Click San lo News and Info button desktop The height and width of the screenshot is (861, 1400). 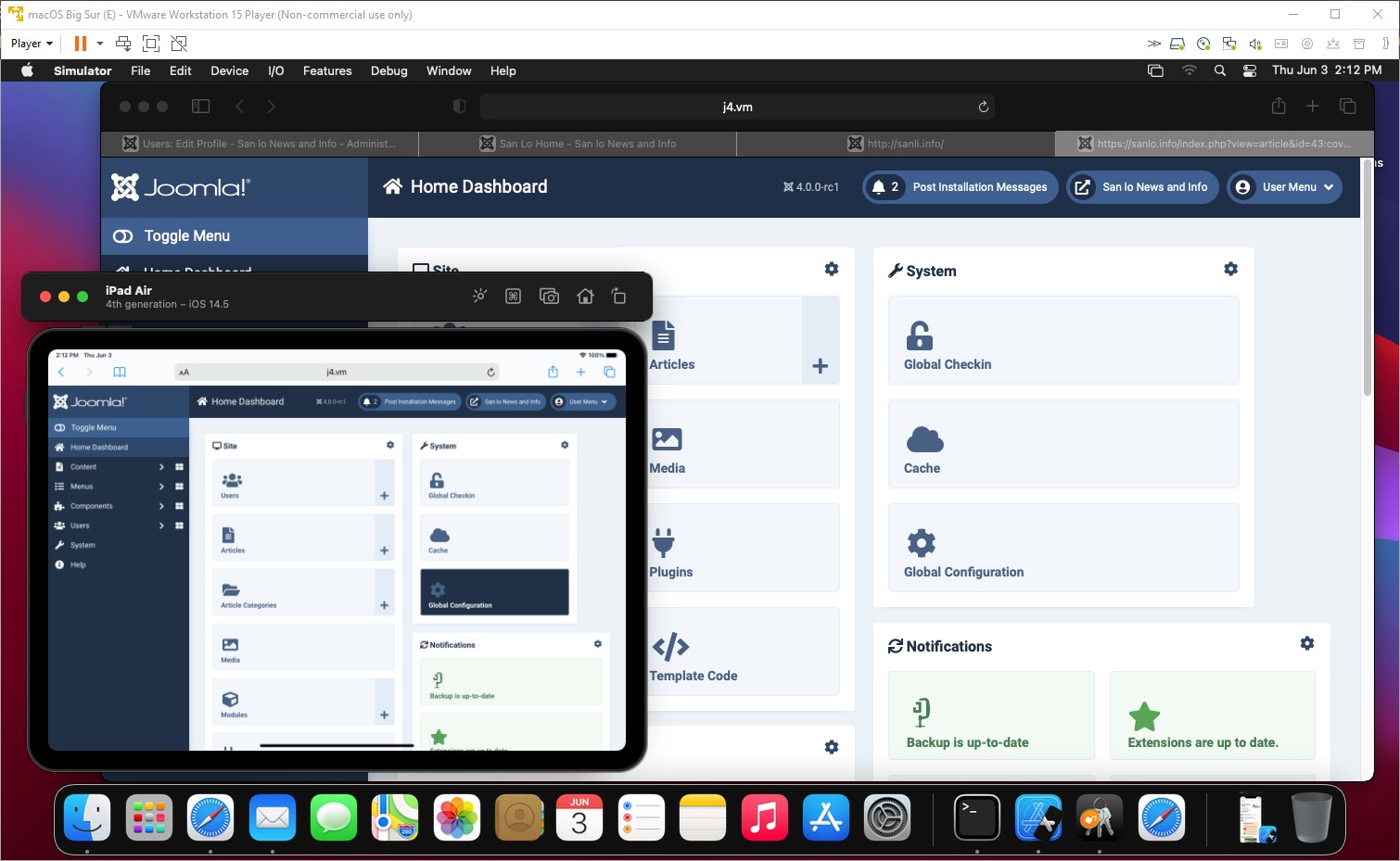[1142, 187]
